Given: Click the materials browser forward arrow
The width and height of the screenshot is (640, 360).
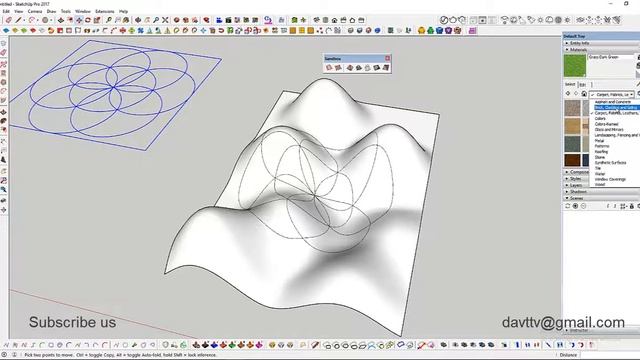Looking at the screenshot, I should tap(576, 94).
